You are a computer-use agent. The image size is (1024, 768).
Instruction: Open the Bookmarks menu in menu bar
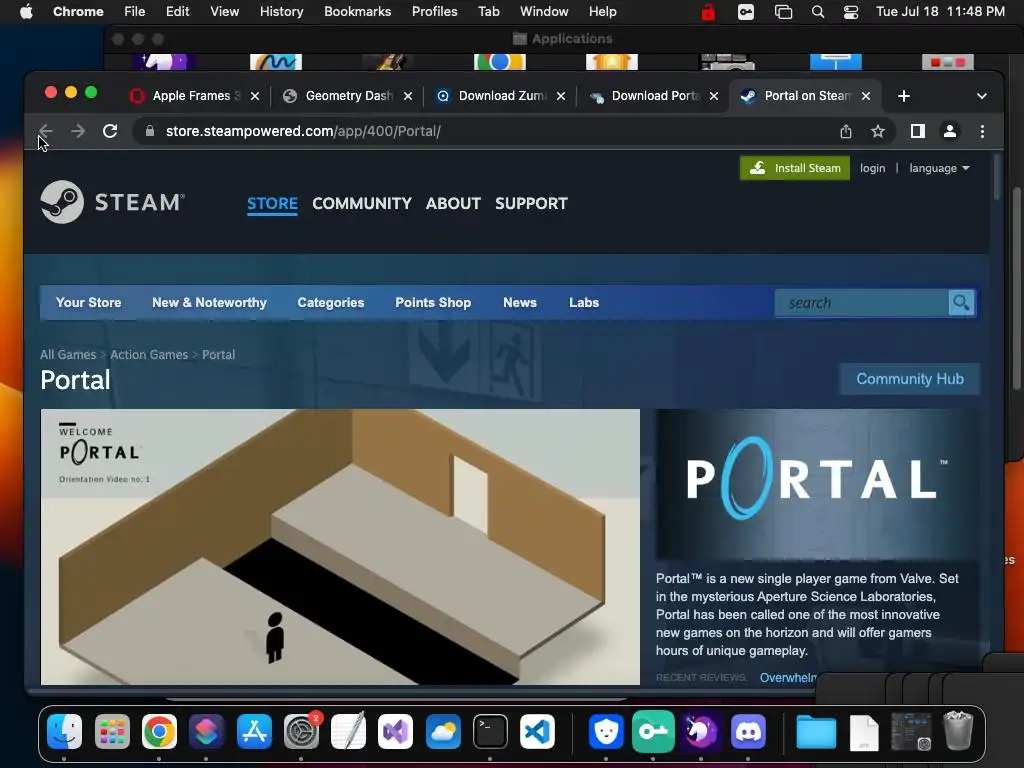click(x=358, y=12)
